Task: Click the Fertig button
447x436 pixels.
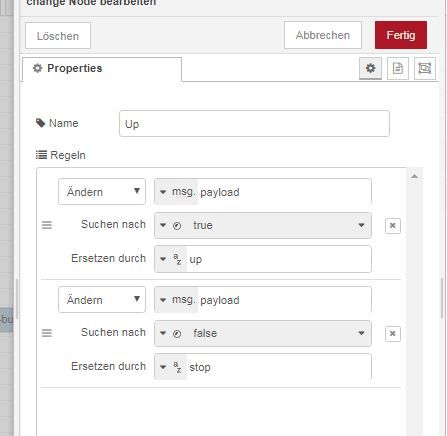Action: coord(401,35)
